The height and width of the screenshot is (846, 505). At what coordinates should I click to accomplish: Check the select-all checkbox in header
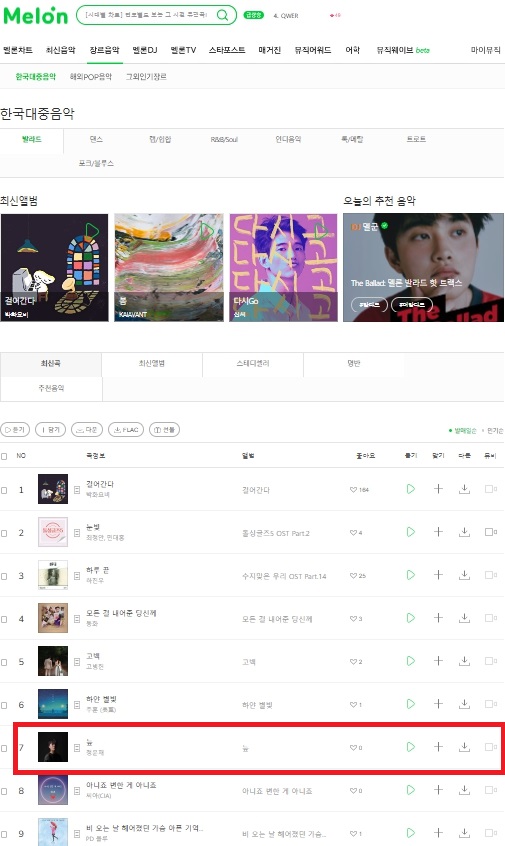click(4, 456)
